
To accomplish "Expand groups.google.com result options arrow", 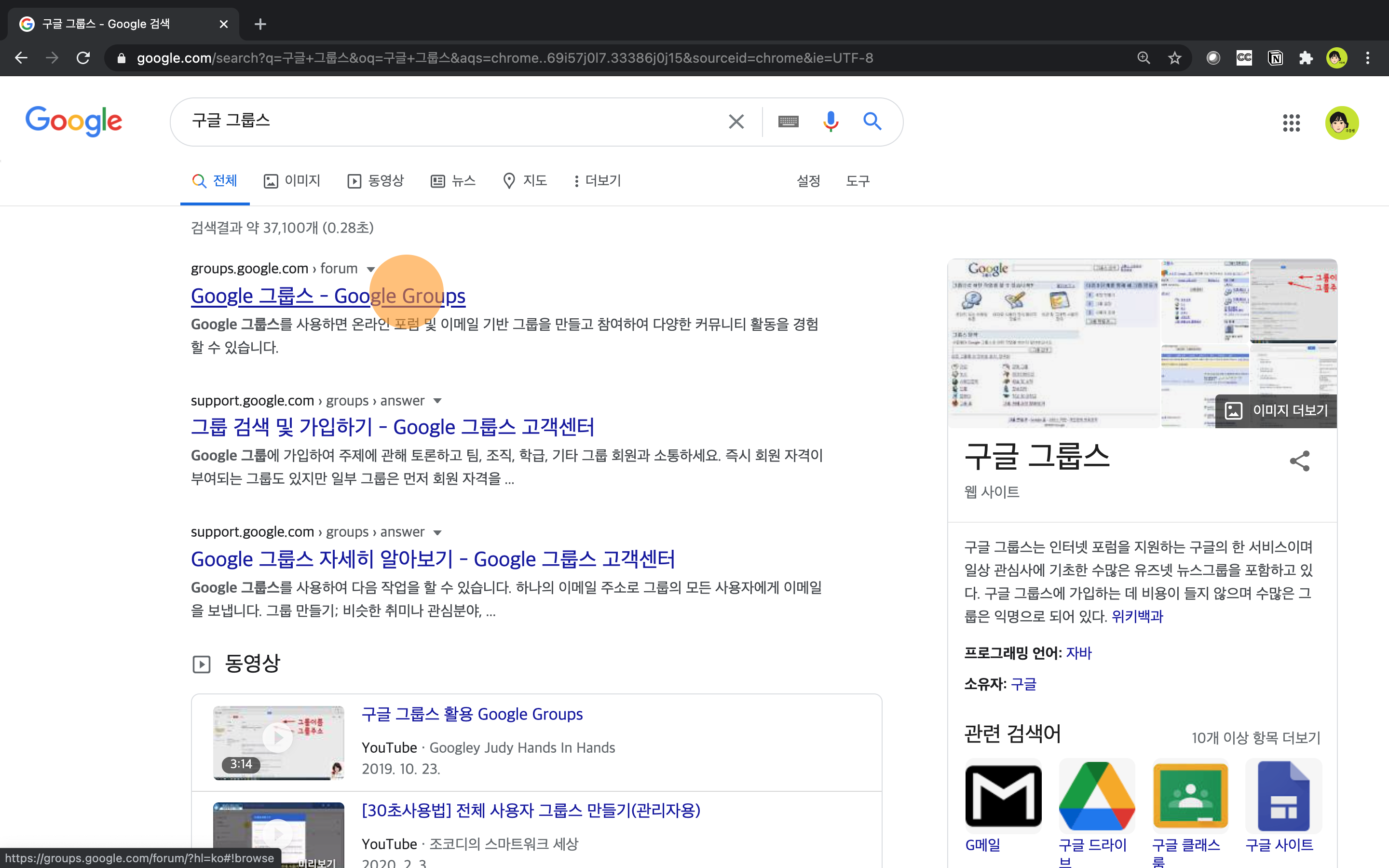I will click(x=371, y=269).
